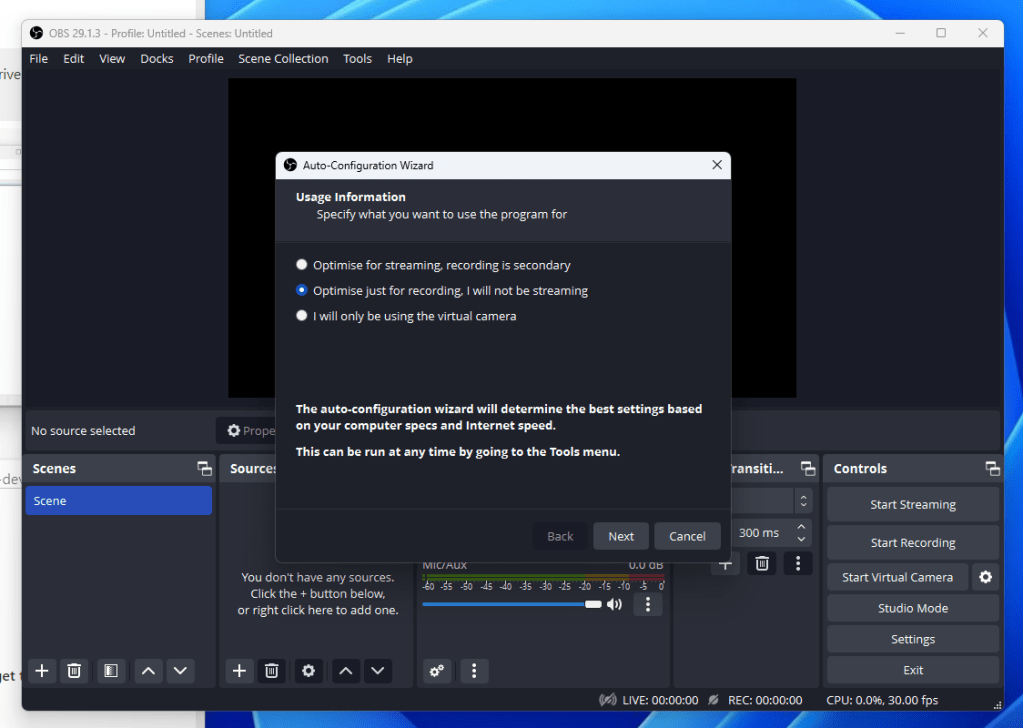Image resolution: width=1023 pixels, height=728 pixels.
Task: Open the View menu
Action: [x=112, y=59]
